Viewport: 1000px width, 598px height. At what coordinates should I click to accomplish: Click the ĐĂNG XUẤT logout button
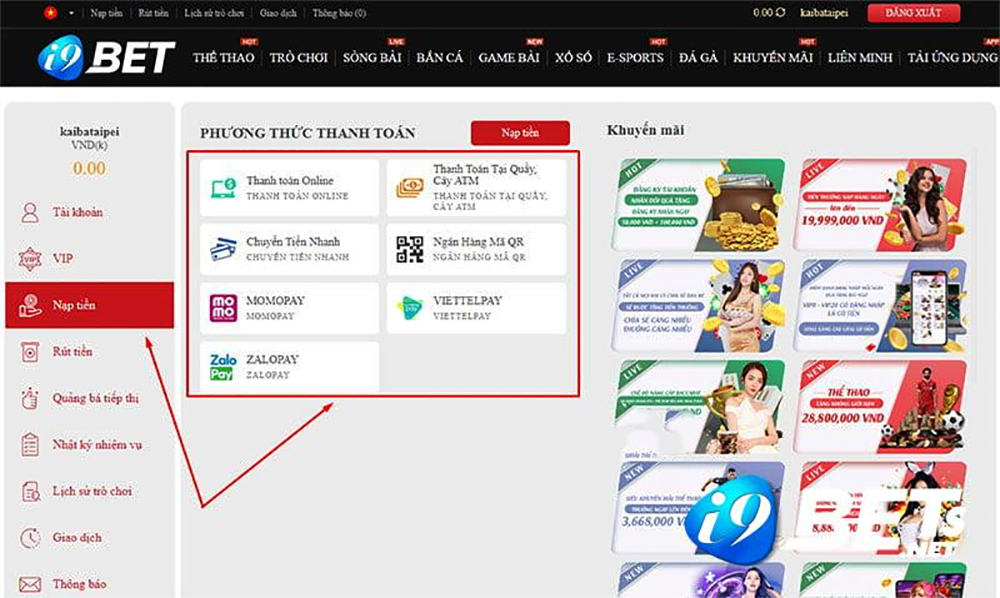(913, 13)
